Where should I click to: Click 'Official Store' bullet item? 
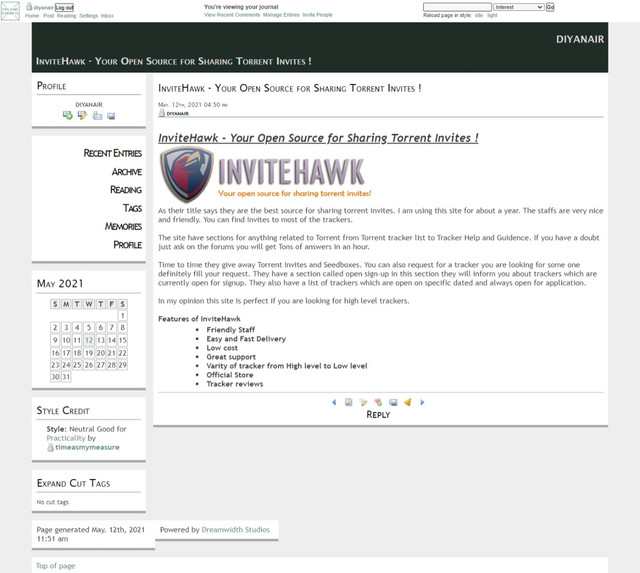click(230, 375)
